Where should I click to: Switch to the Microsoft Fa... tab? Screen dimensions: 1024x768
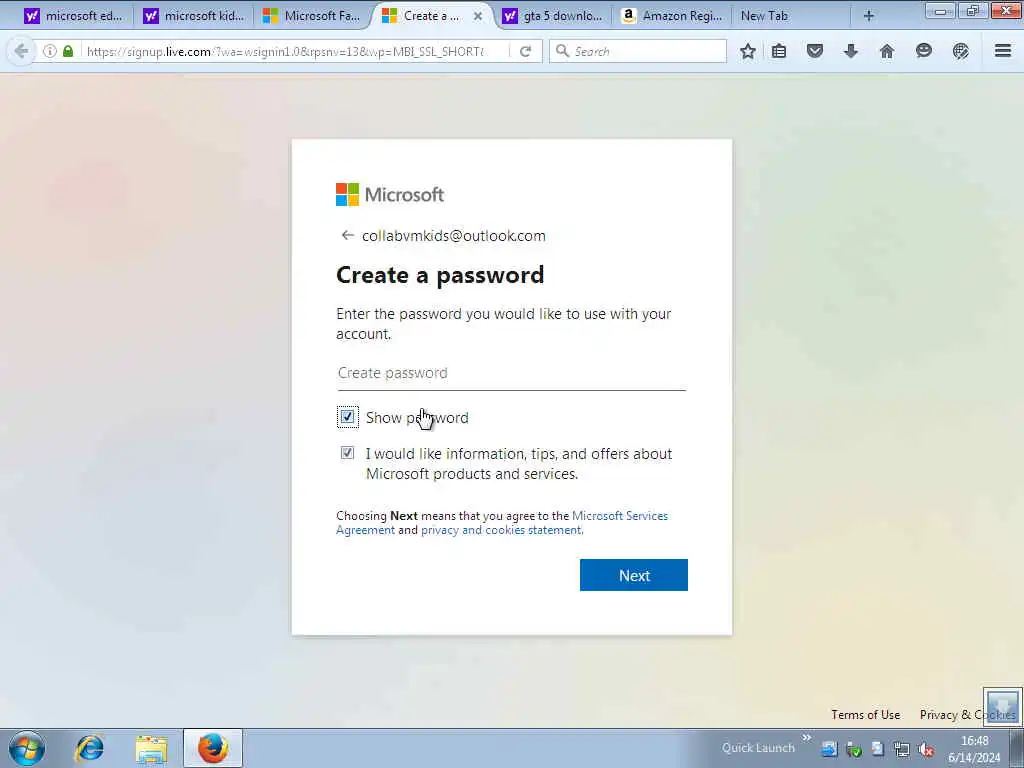pyautogui.click(x=312, y=16)
